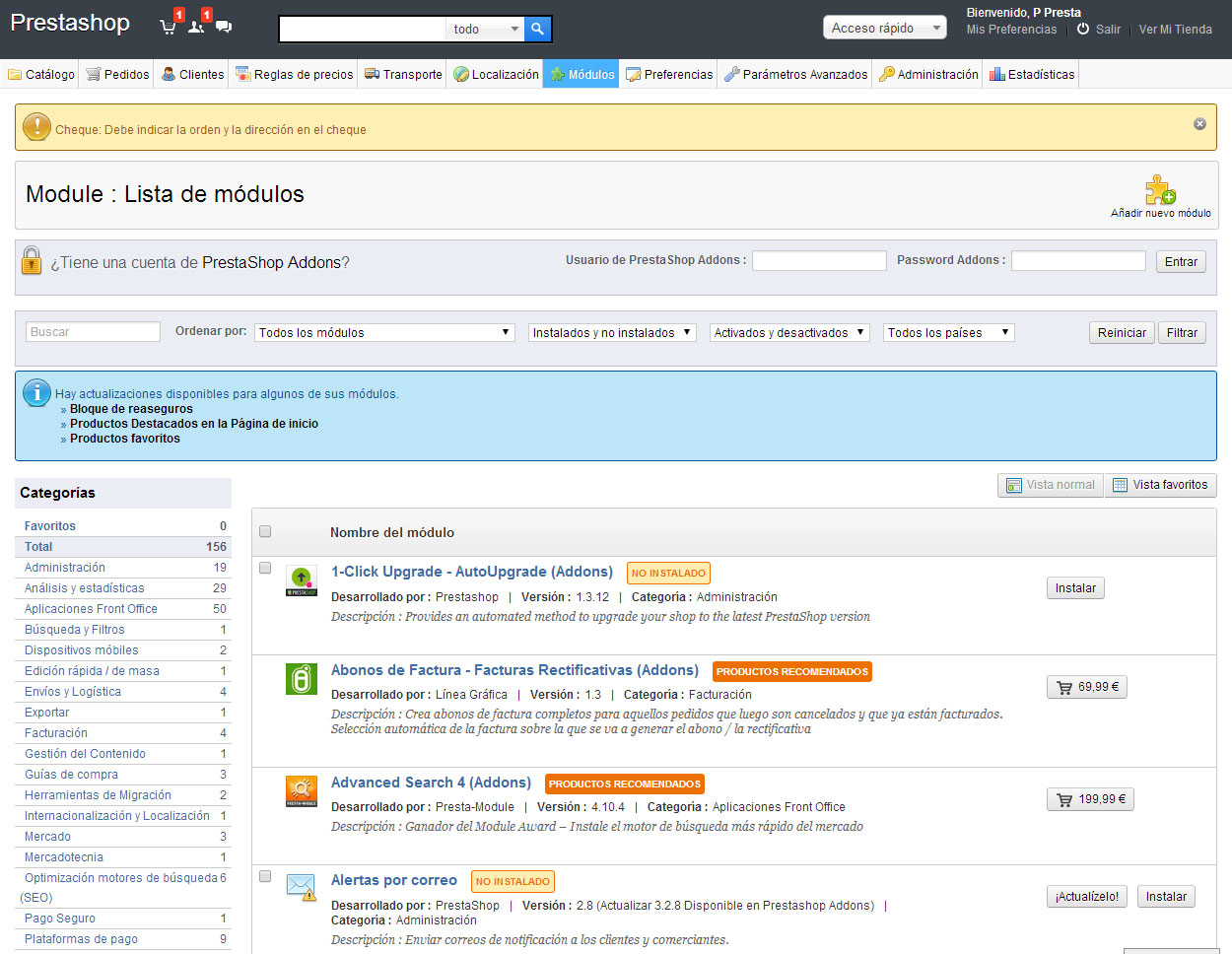The image size is (1232, 954).
Task: Buy Advanced Search 4 for 199,99 €
Action: pos(1090,798)
